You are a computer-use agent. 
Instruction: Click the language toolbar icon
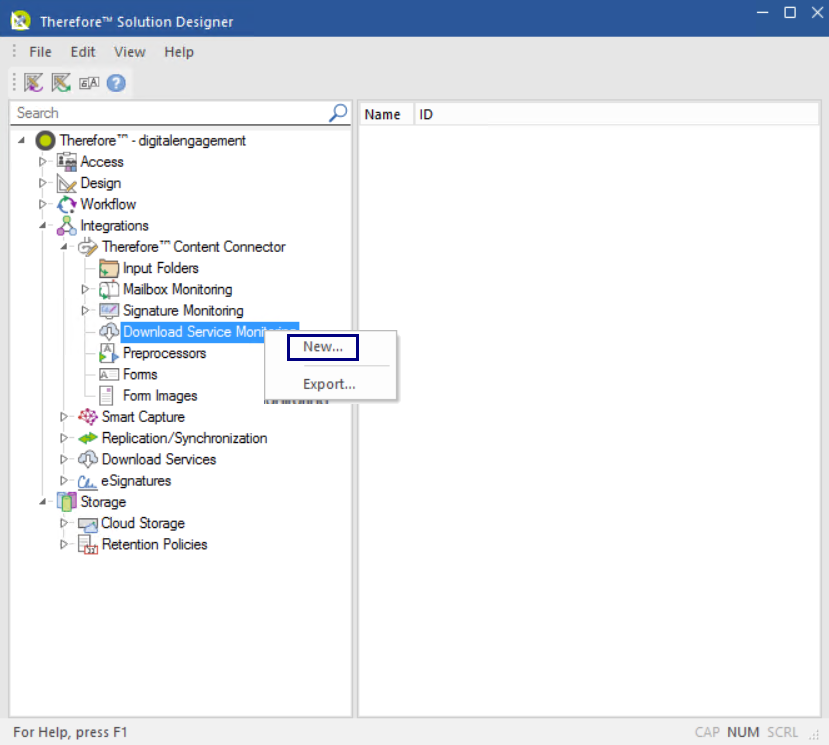[x=89, y=83]
